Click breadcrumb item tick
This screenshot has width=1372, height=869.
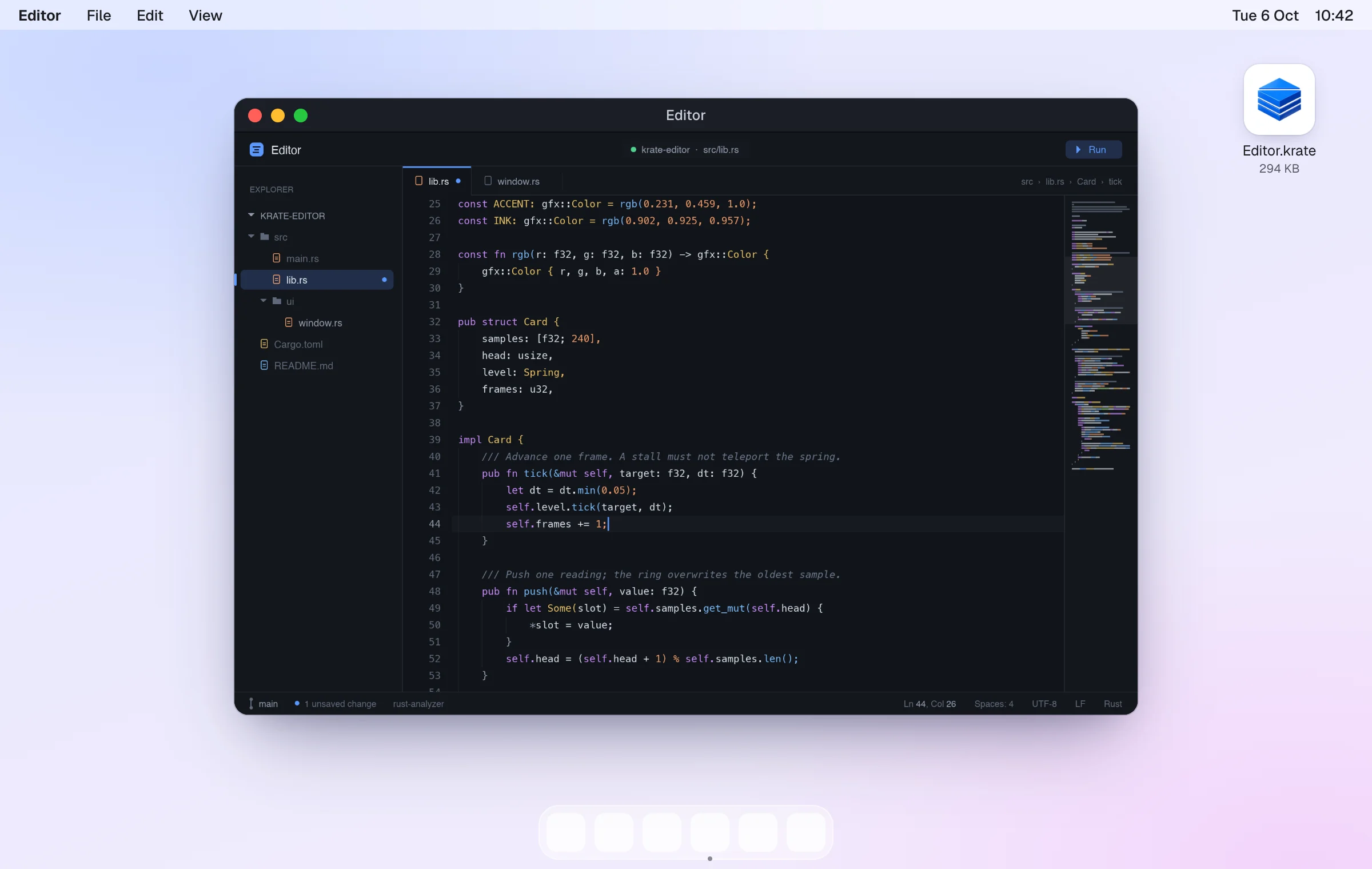coord(1115,182)
